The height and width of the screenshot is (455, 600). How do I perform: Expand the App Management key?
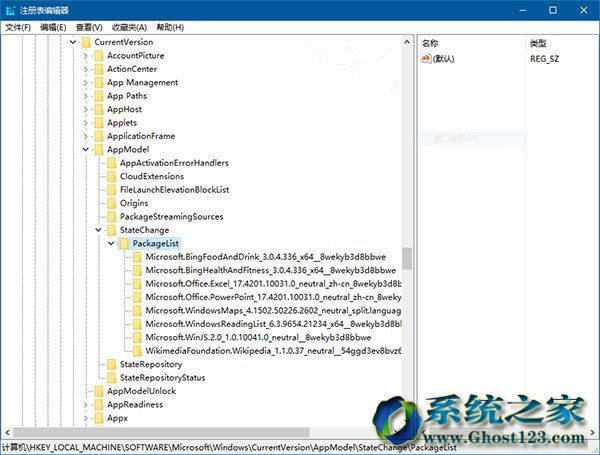click(x=85, y=83)
